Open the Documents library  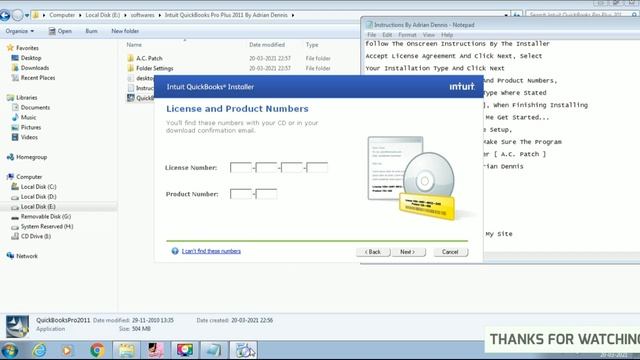click(35, 107)
